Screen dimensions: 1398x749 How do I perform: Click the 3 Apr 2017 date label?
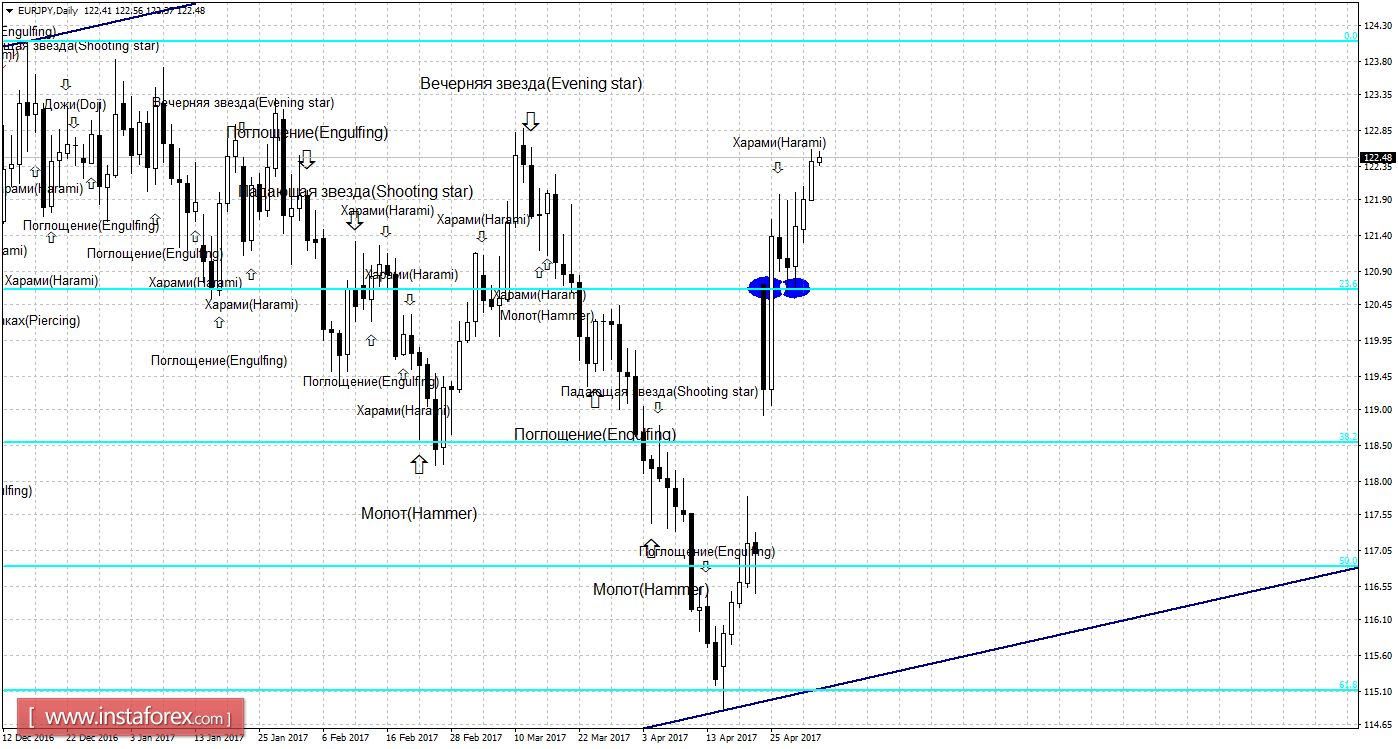pos(665,738)
